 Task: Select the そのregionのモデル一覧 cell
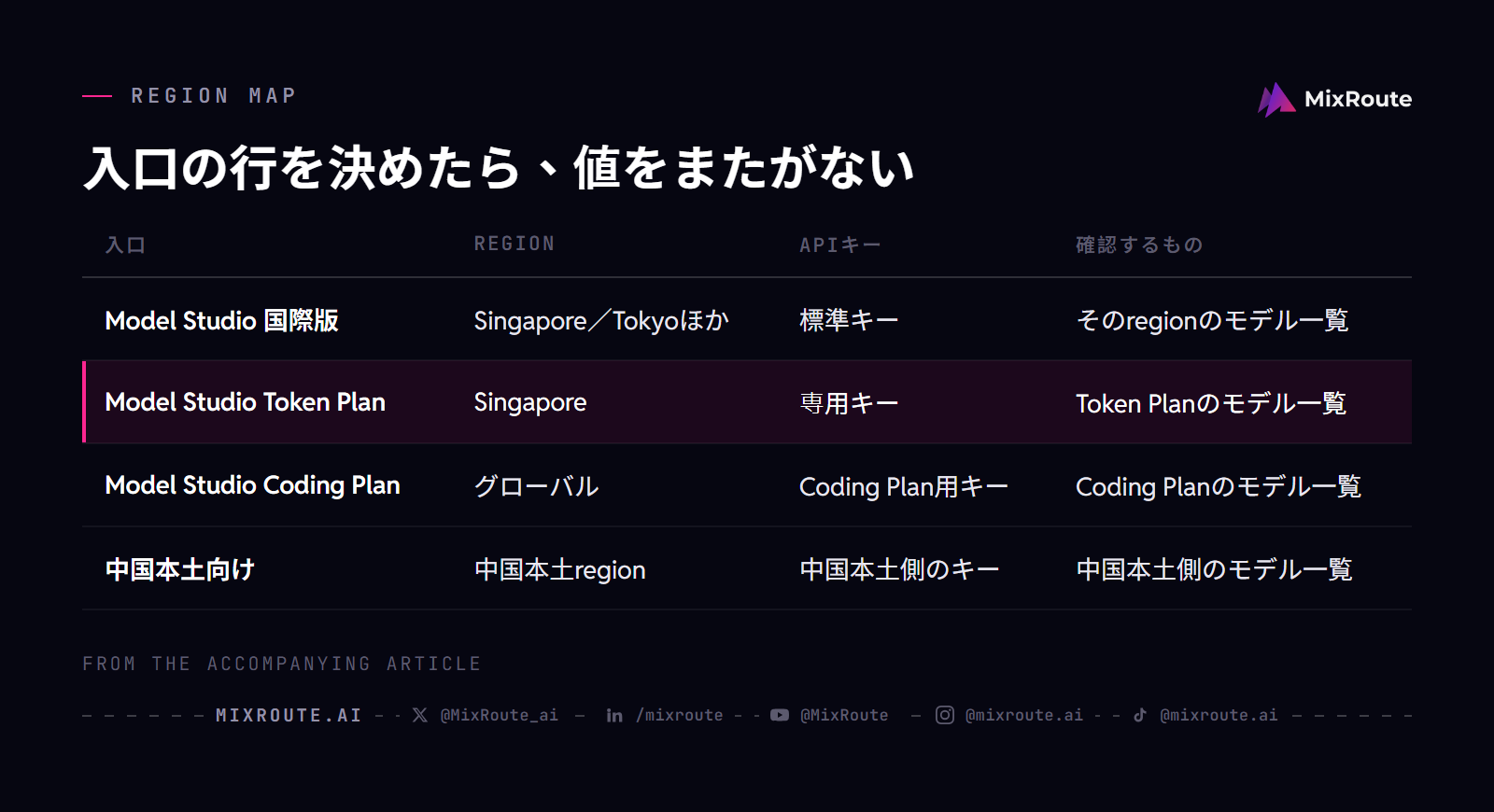(x=1212, y=320)
